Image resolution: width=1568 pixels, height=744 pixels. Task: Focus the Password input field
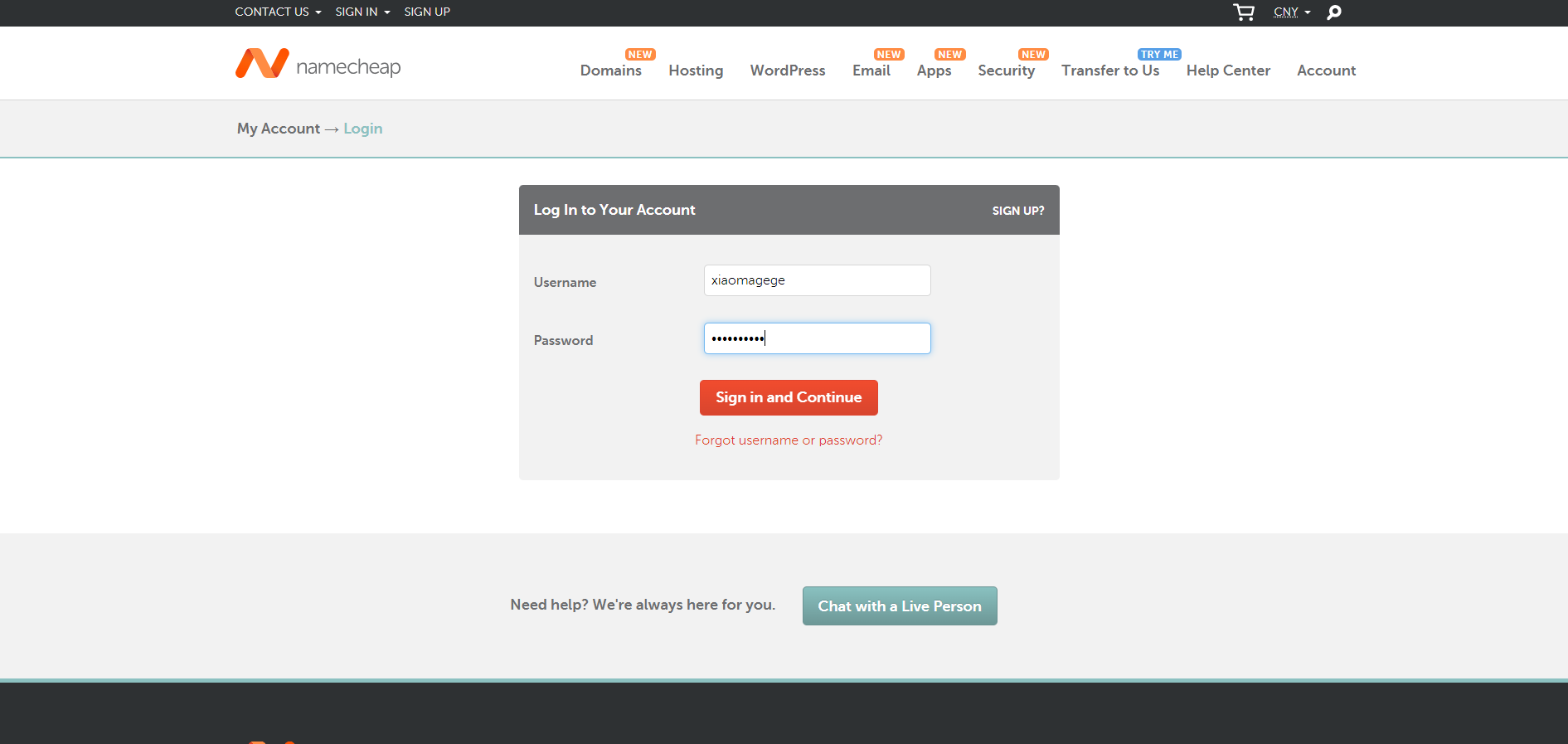tap(818, 338)
